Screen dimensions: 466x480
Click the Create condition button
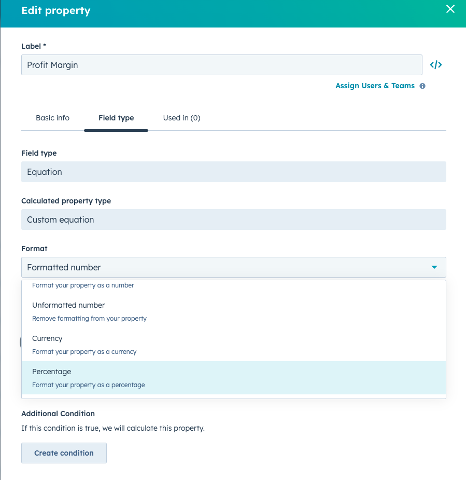[64, 453]
